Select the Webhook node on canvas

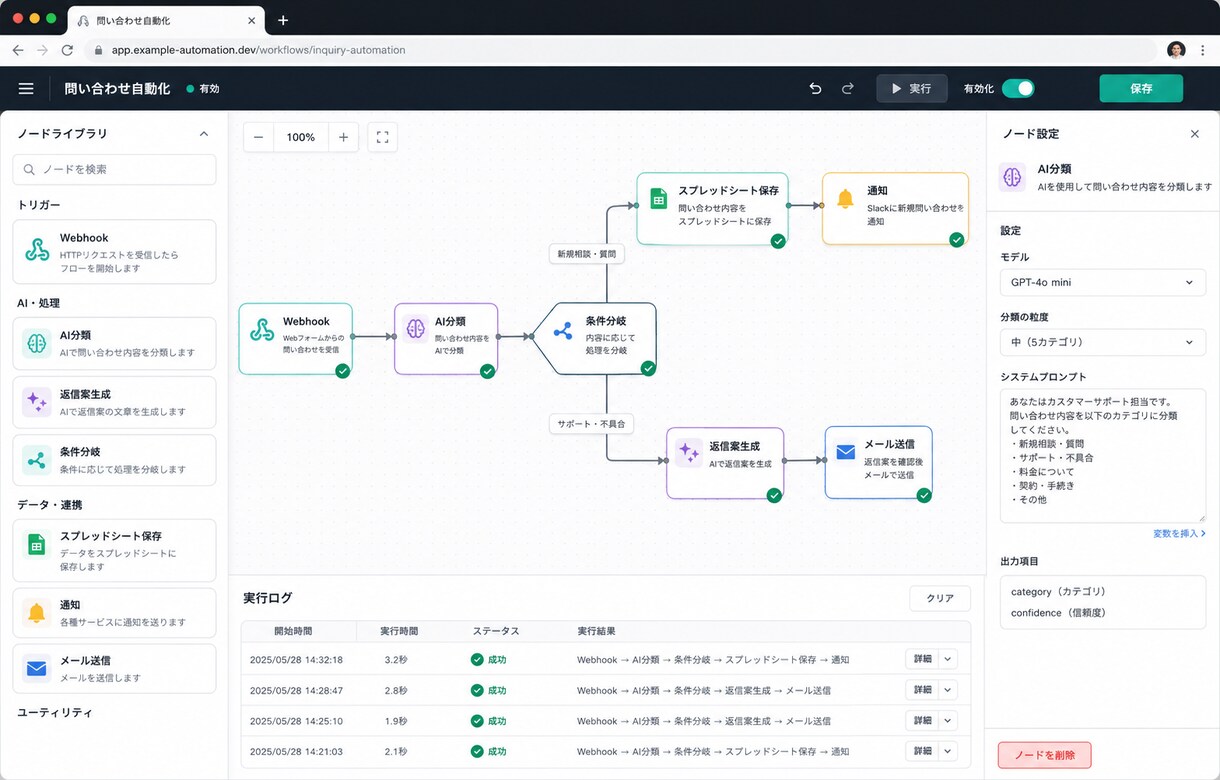point(296,339)
